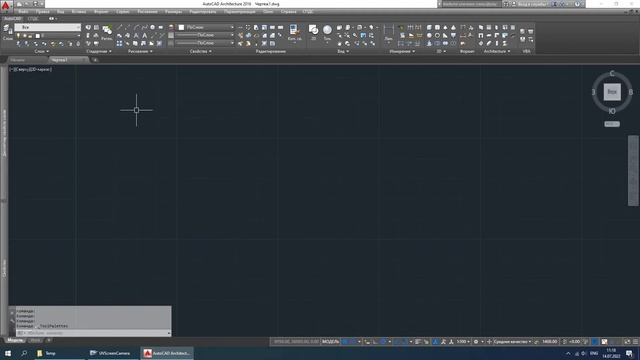640x360 pixels.
Task: Select the Array tool in Рисование panel
Action: click(x=120, y=43)
